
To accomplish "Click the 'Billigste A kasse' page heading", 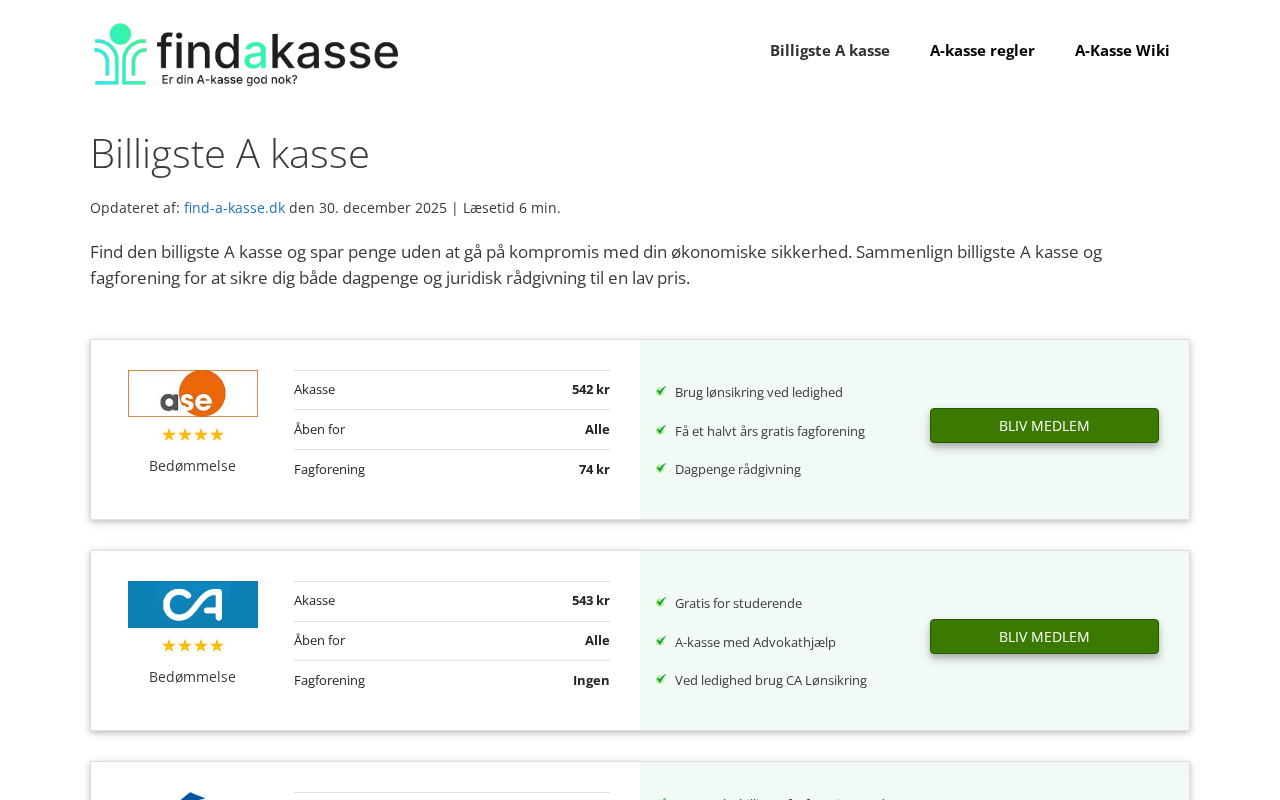I will coord(230,154).
